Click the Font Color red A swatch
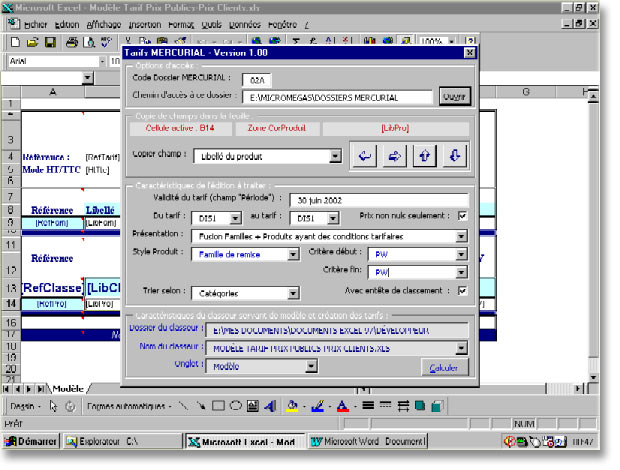 click(343, 406)
